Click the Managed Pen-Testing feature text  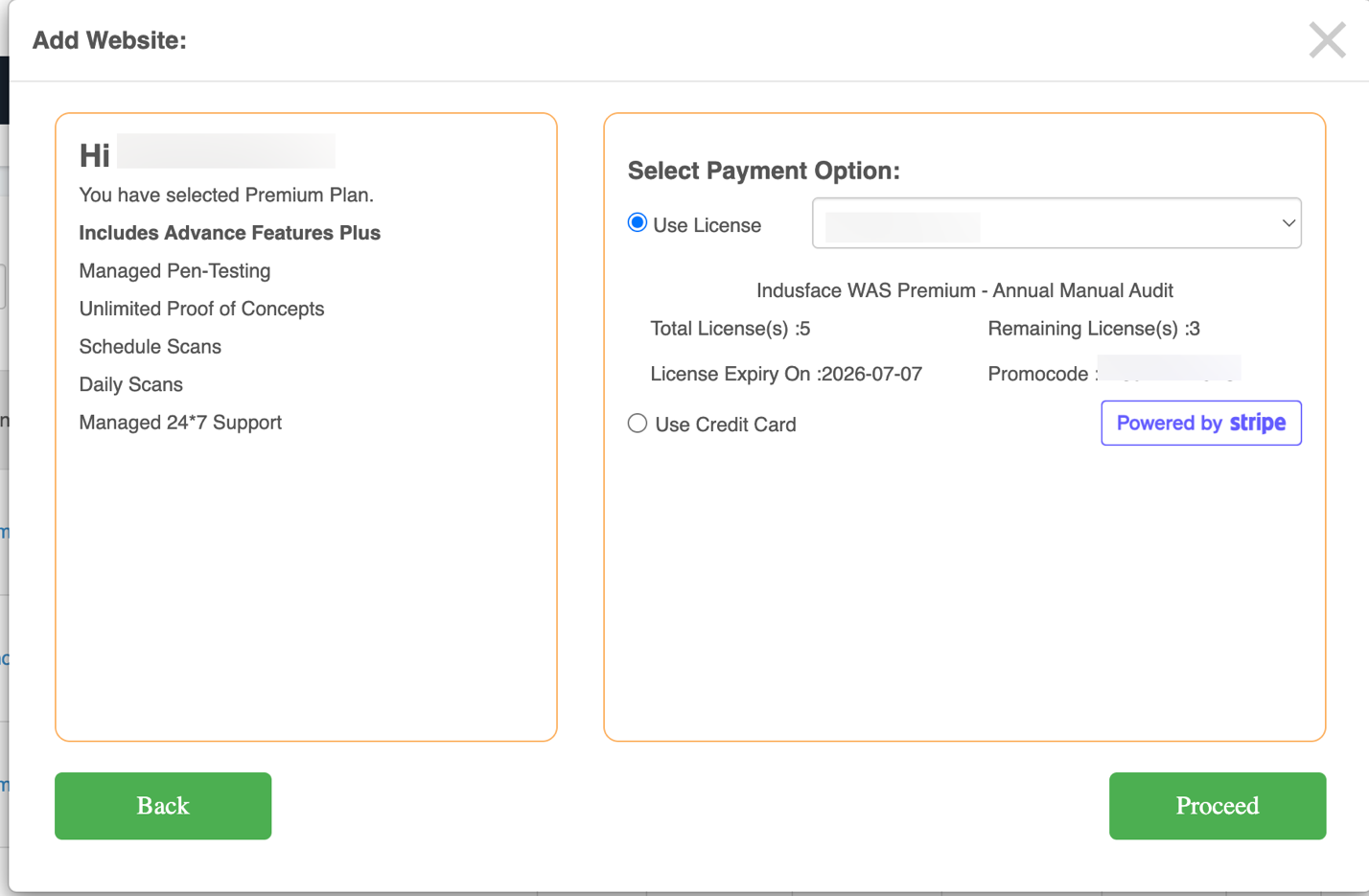point(174,271)
